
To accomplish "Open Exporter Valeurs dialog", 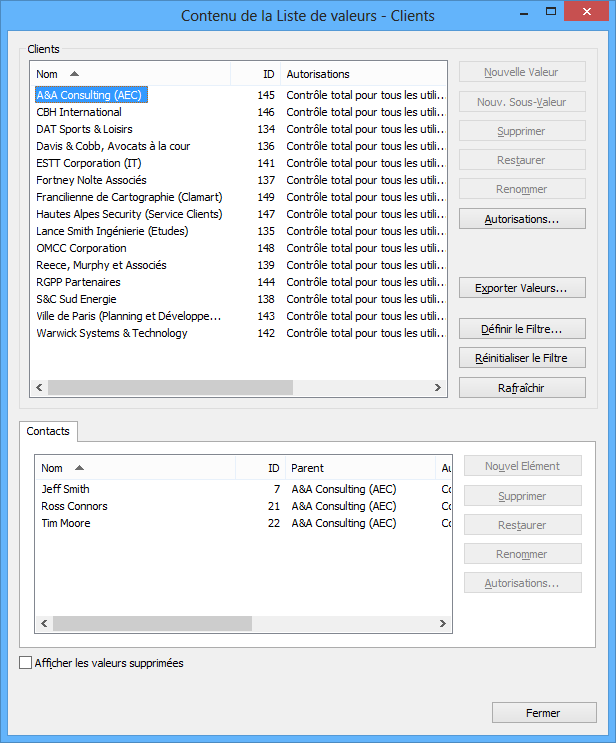I will [522, 288].
